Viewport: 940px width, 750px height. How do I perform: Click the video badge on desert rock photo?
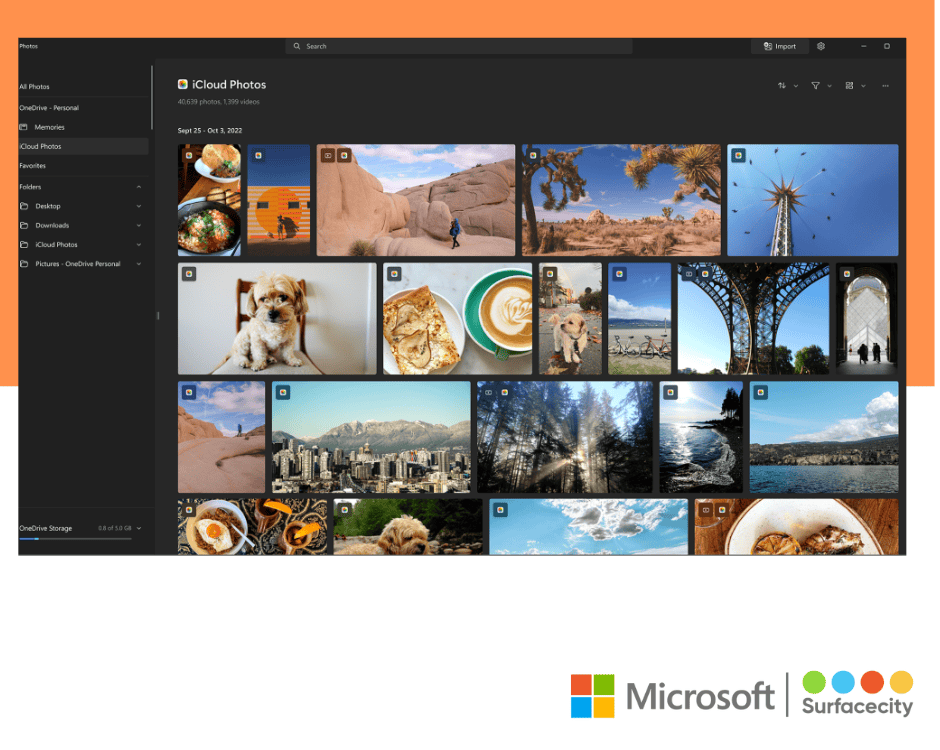click(327, 155)
